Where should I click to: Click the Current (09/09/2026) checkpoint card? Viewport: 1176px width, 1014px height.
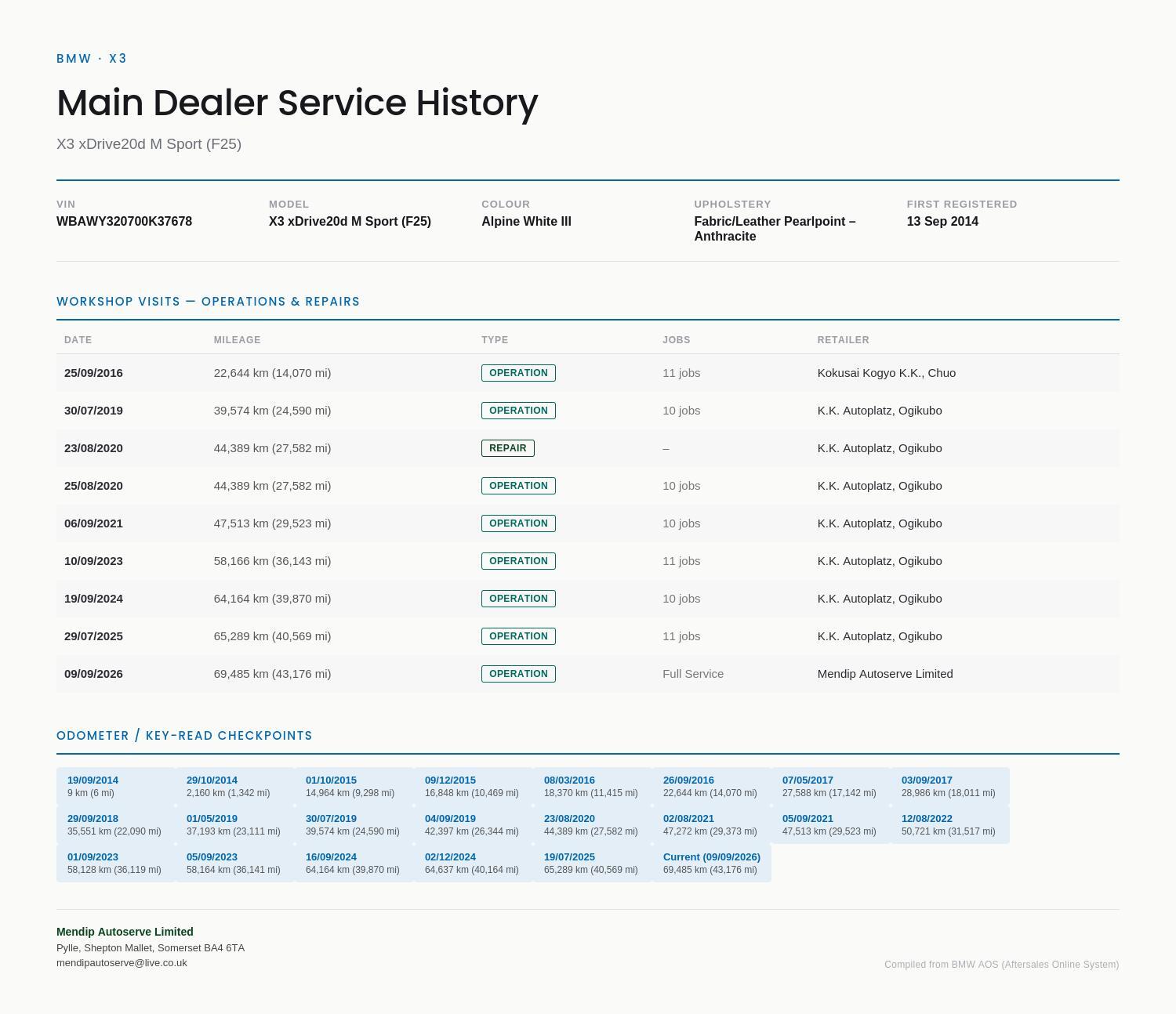712,864
